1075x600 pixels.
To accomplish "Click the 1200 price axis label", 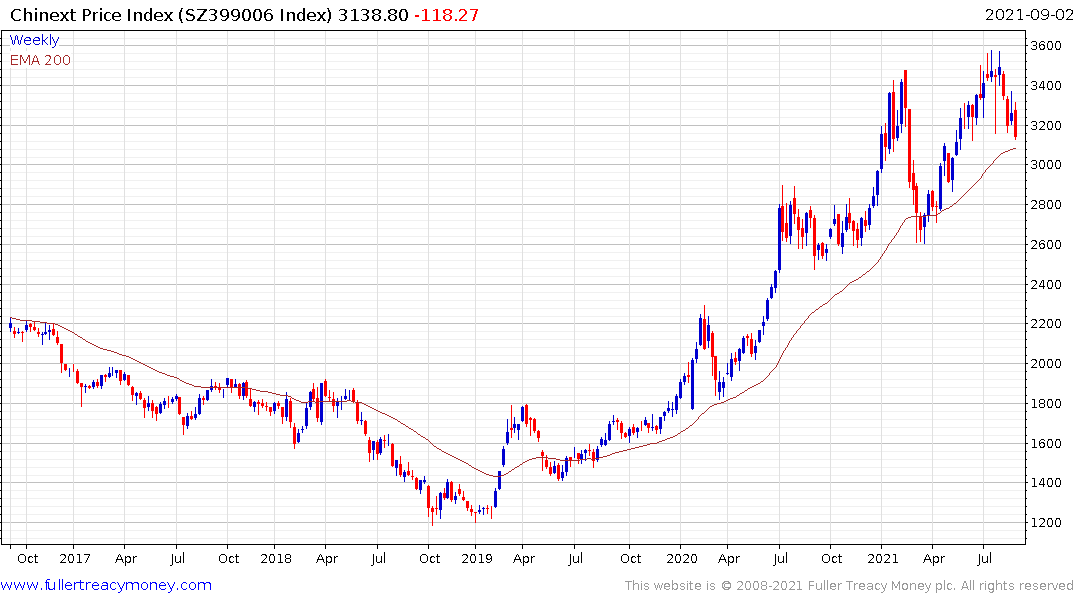I will click(x=1046, y=523).
